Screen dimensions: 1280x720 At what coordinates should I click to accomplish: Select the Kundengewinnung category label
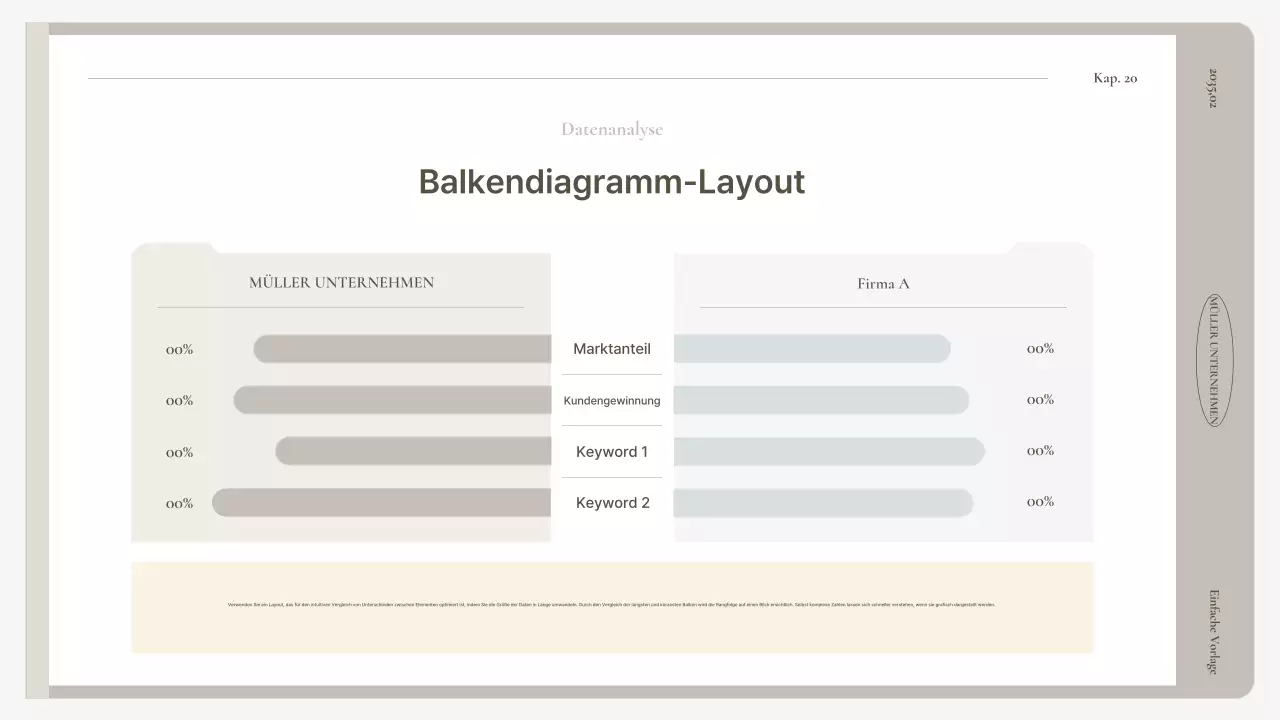[x=612, y=400]
